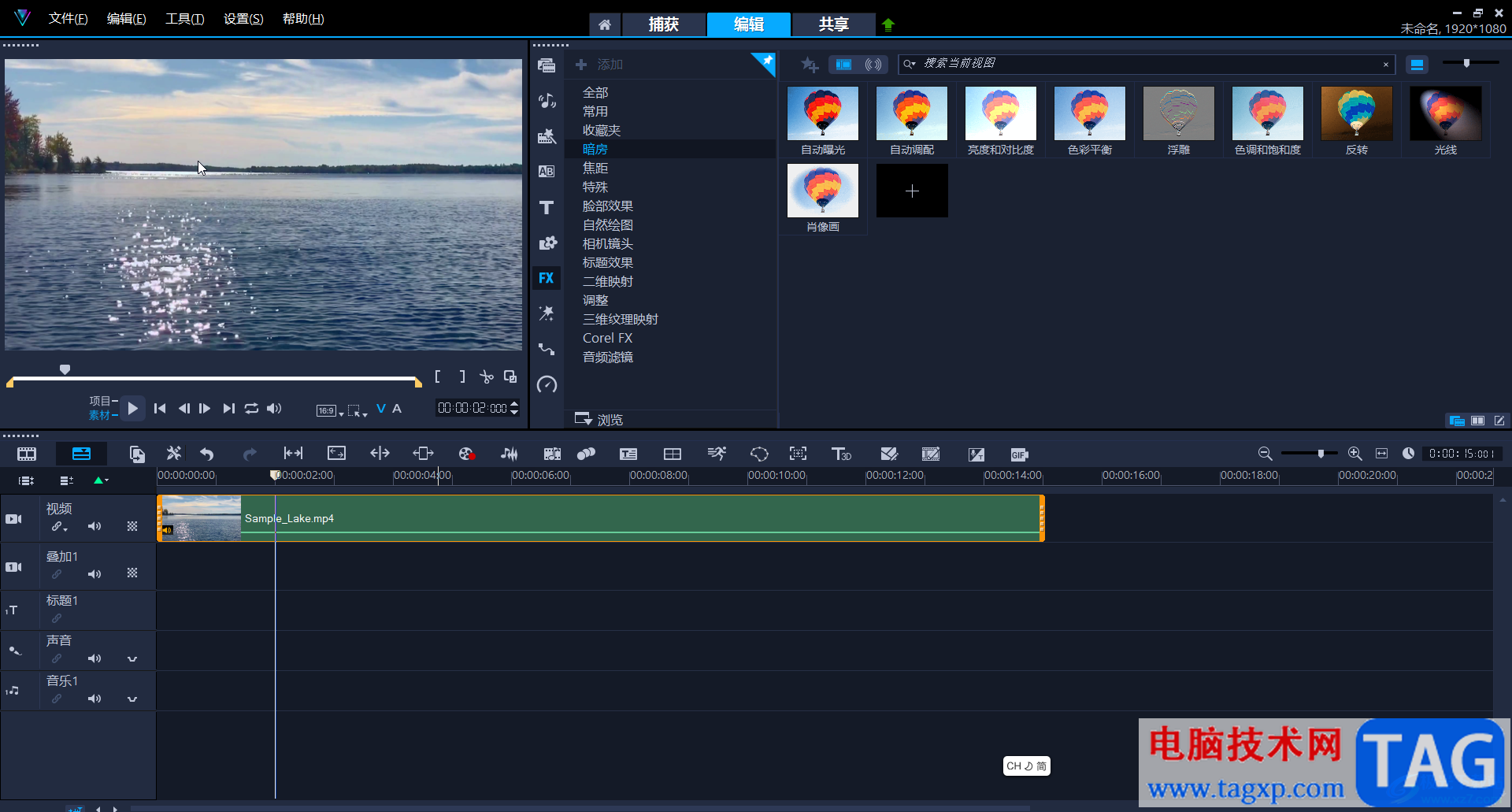This screenshot has height=812, width=1512.
Task: Click the add to favorites star icon
Action: 810,65
